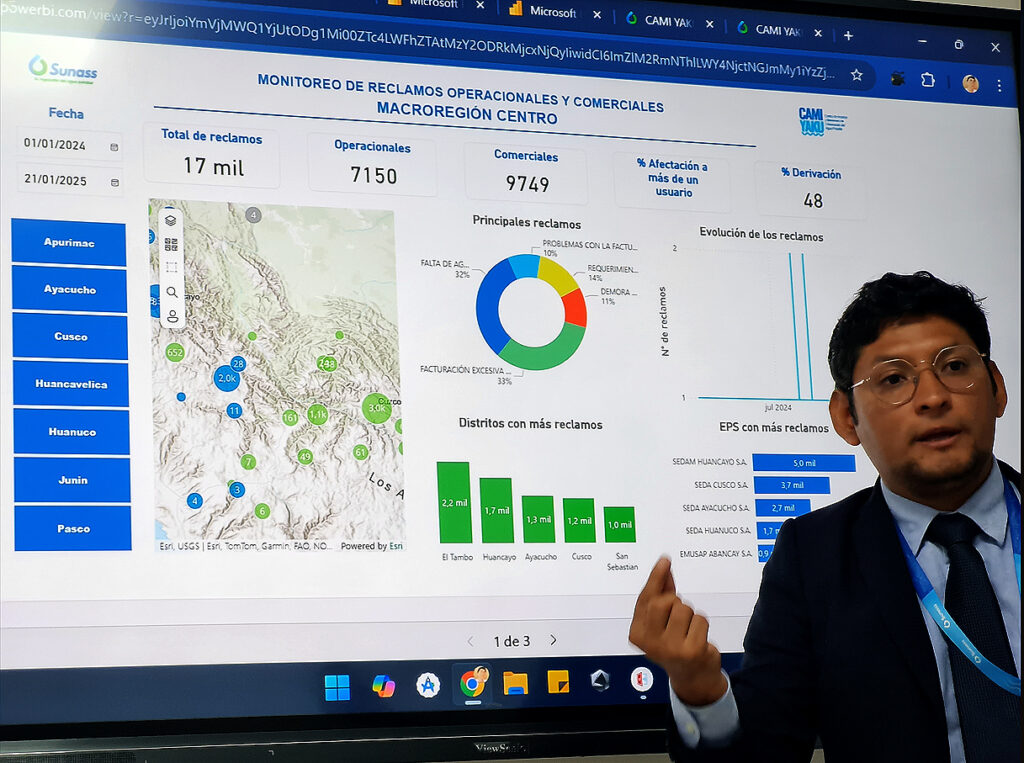
Task: Click the '1 de 3' page indicator
Action: point(512,641)
